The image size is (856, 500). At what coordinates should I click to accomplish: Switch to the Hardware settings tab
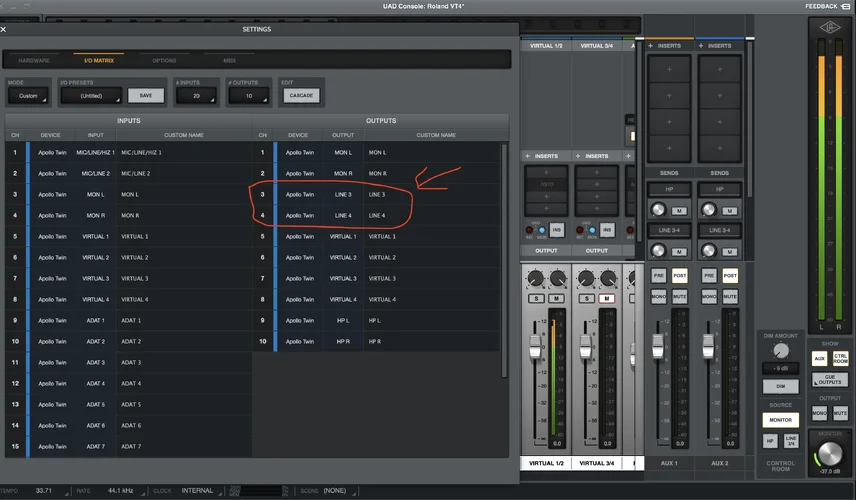click(34, 61)
